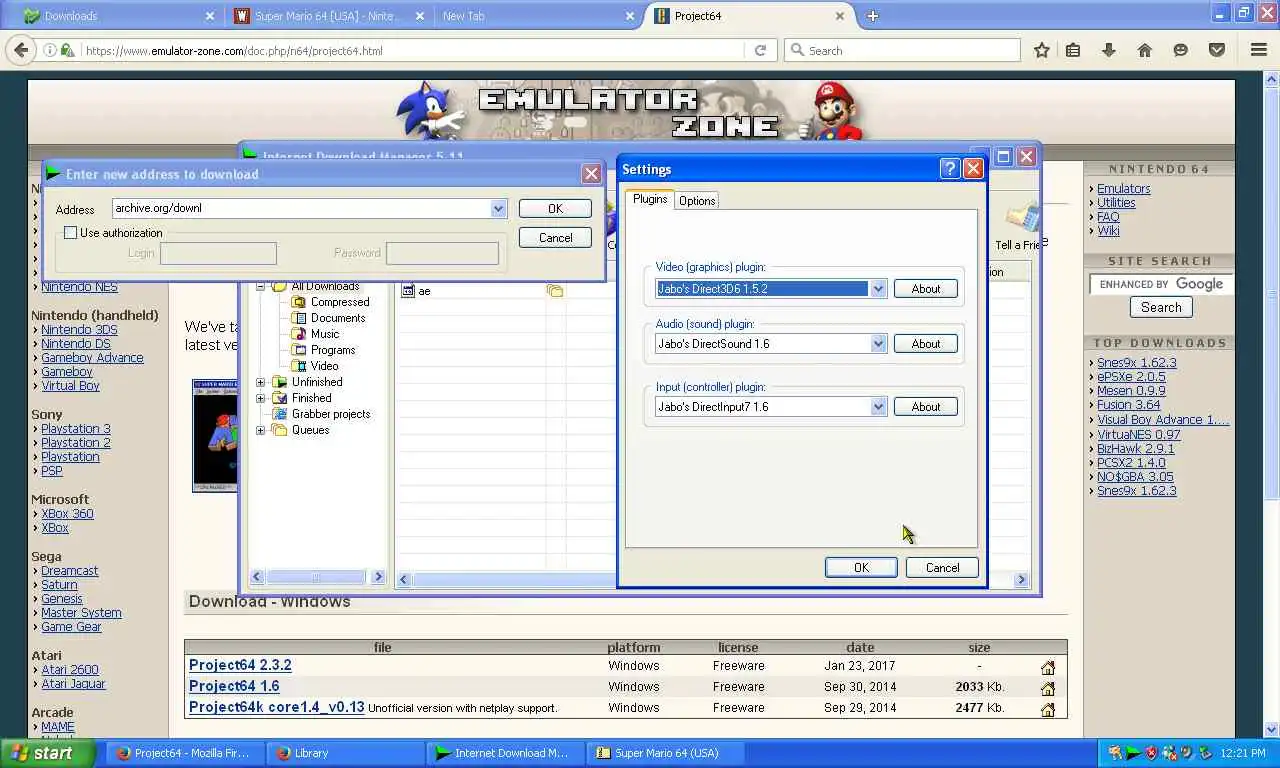Go back using Firefox's back arrow
The height and width of the screenshot is (768, 1280).
coord(20,50)
